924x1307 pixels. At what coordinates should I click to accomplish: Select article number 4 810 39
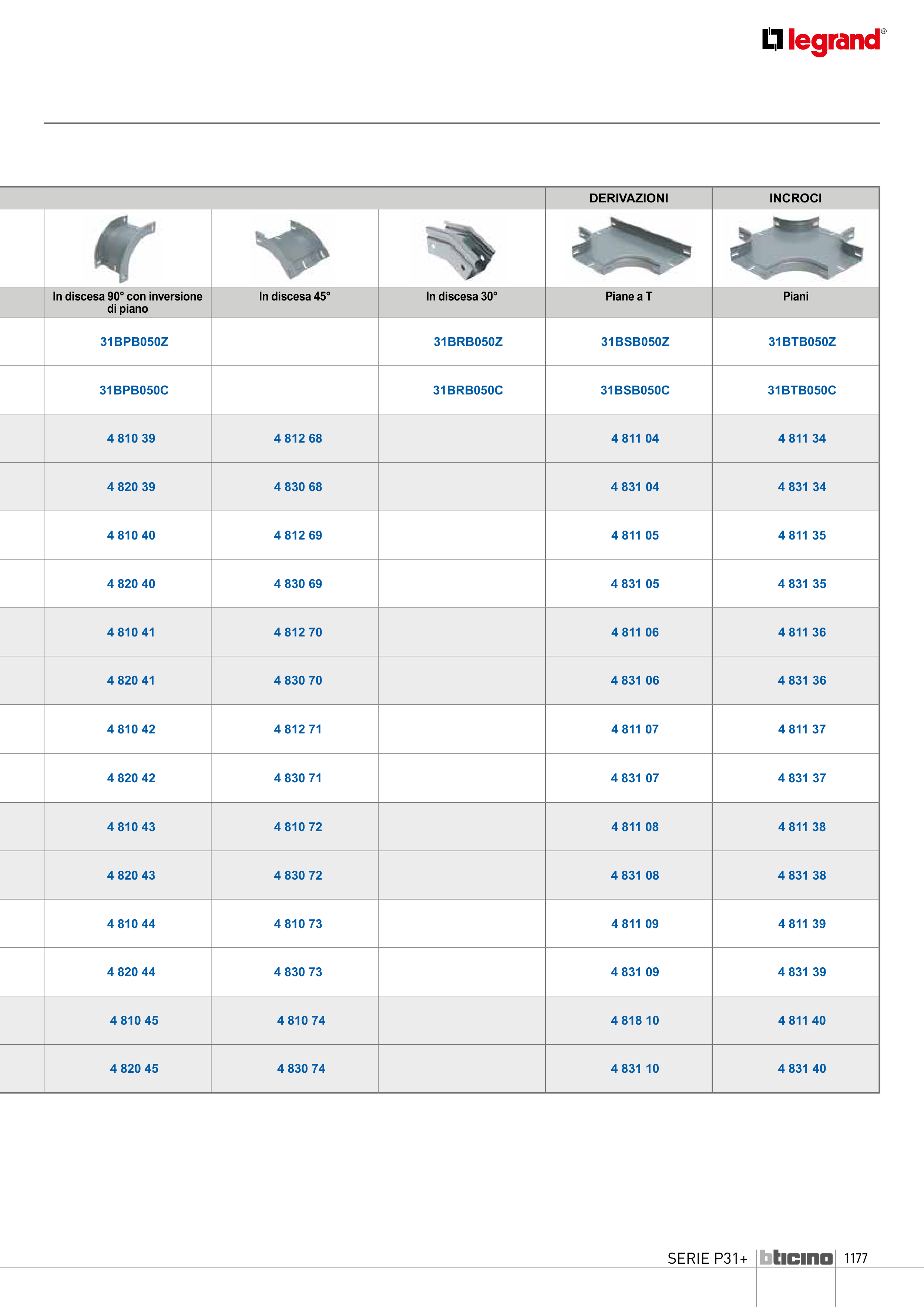[131, 439]
